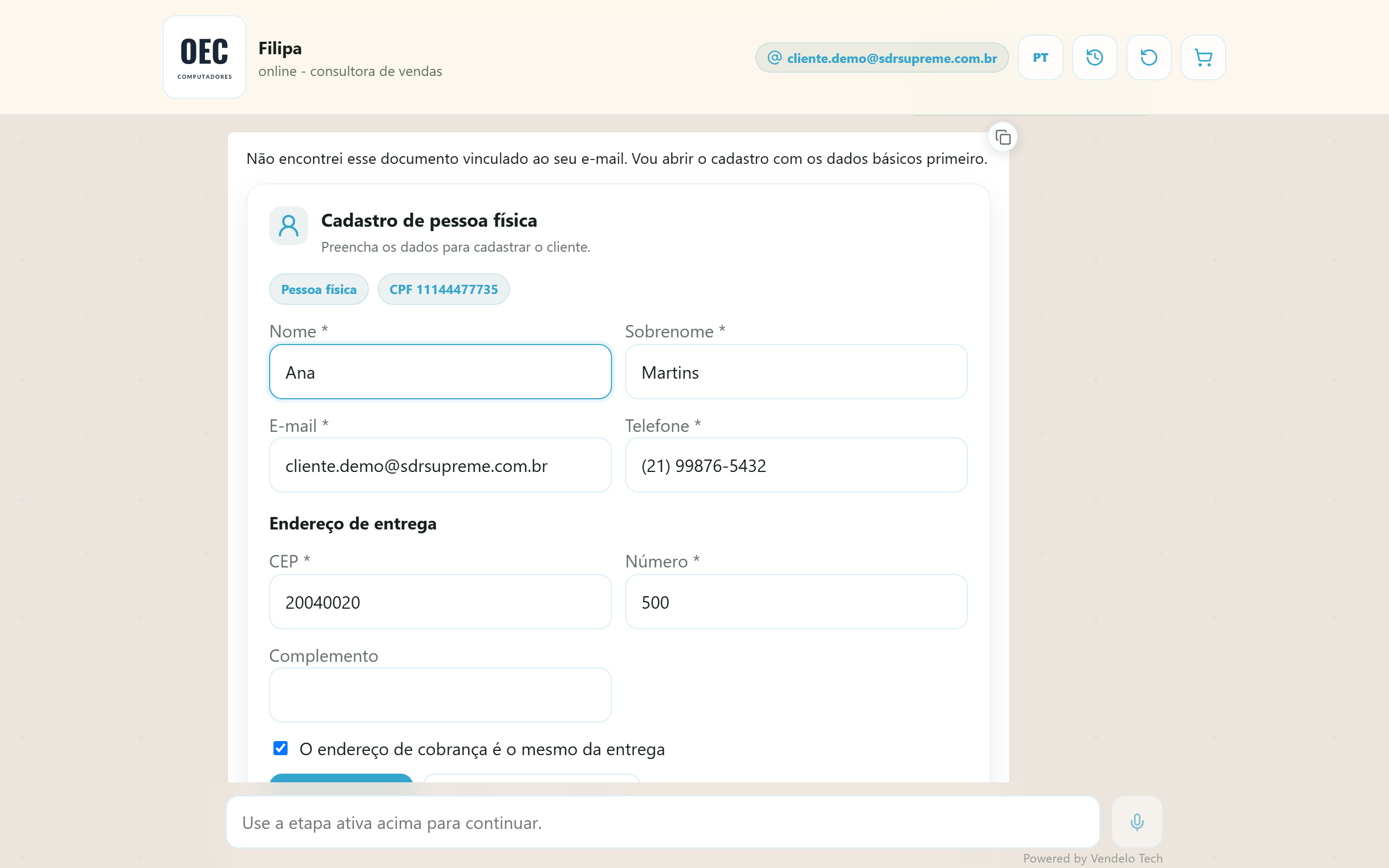Open the shopping cart
Image resolution: width=1389 pixels, height=868 pixels.
[x=1203, y=58]
